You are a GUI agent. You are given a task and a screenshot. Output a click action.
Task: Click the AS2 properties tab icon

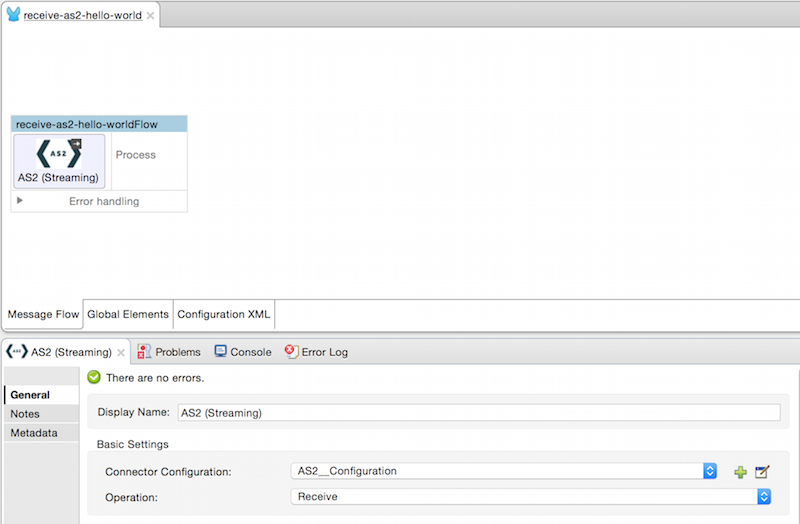[17, 351]
